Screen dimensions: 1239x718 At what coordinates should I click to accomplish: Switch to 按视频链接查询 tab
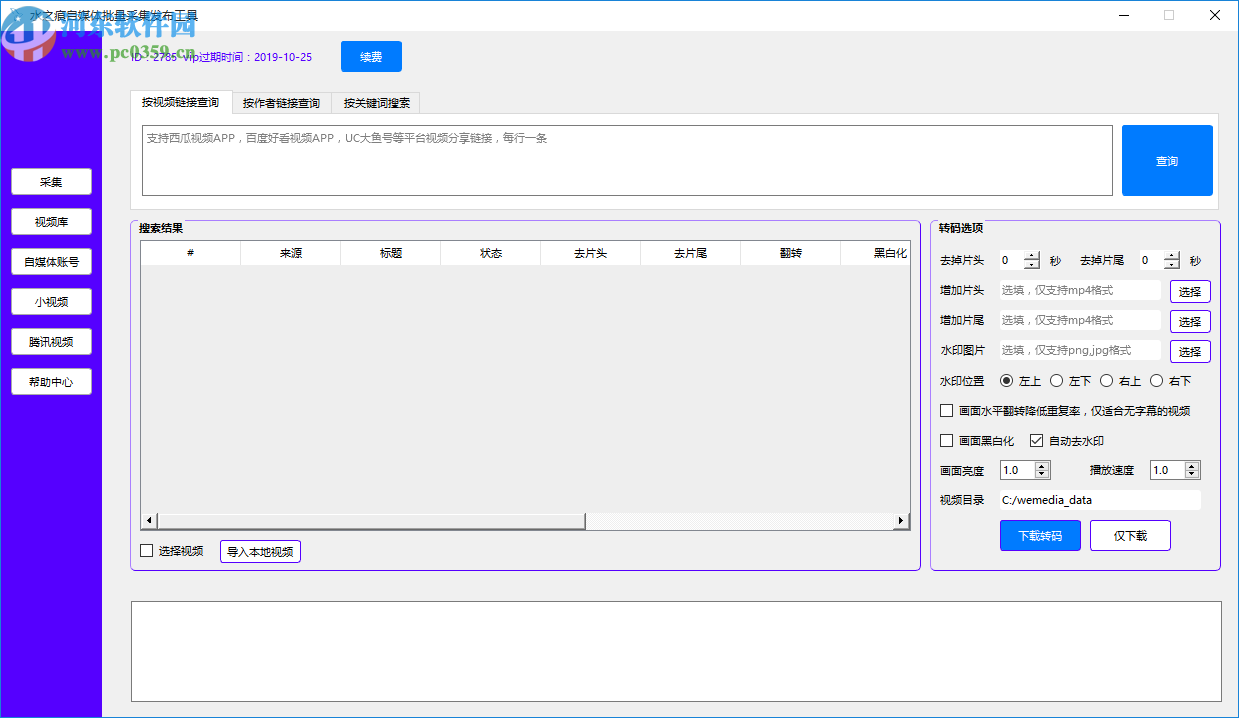(180, 102)
